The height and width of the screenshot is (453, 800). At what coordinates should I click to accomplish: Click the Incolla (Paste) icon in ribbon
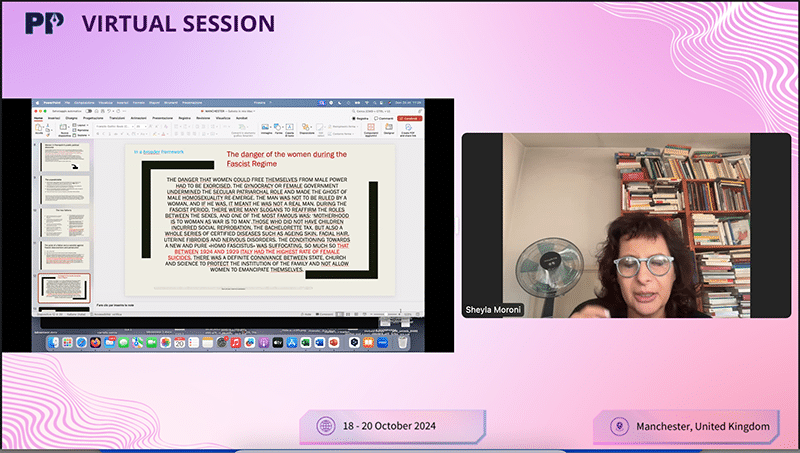pyautogui.click(x=39, y=128)
